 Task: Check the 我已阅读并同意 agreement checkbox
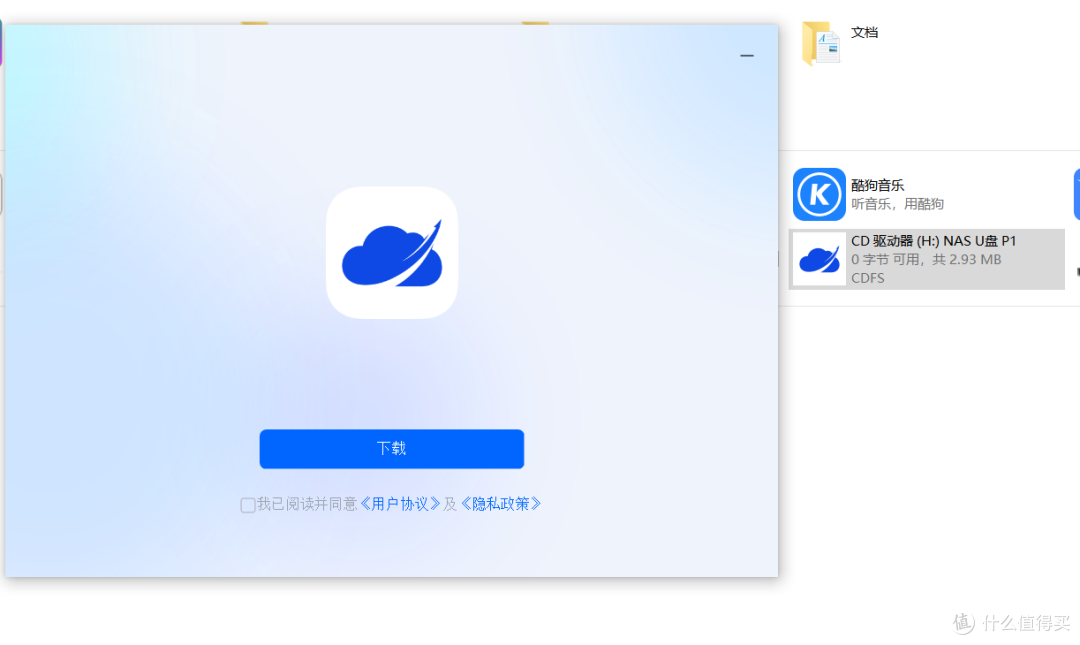248,505
